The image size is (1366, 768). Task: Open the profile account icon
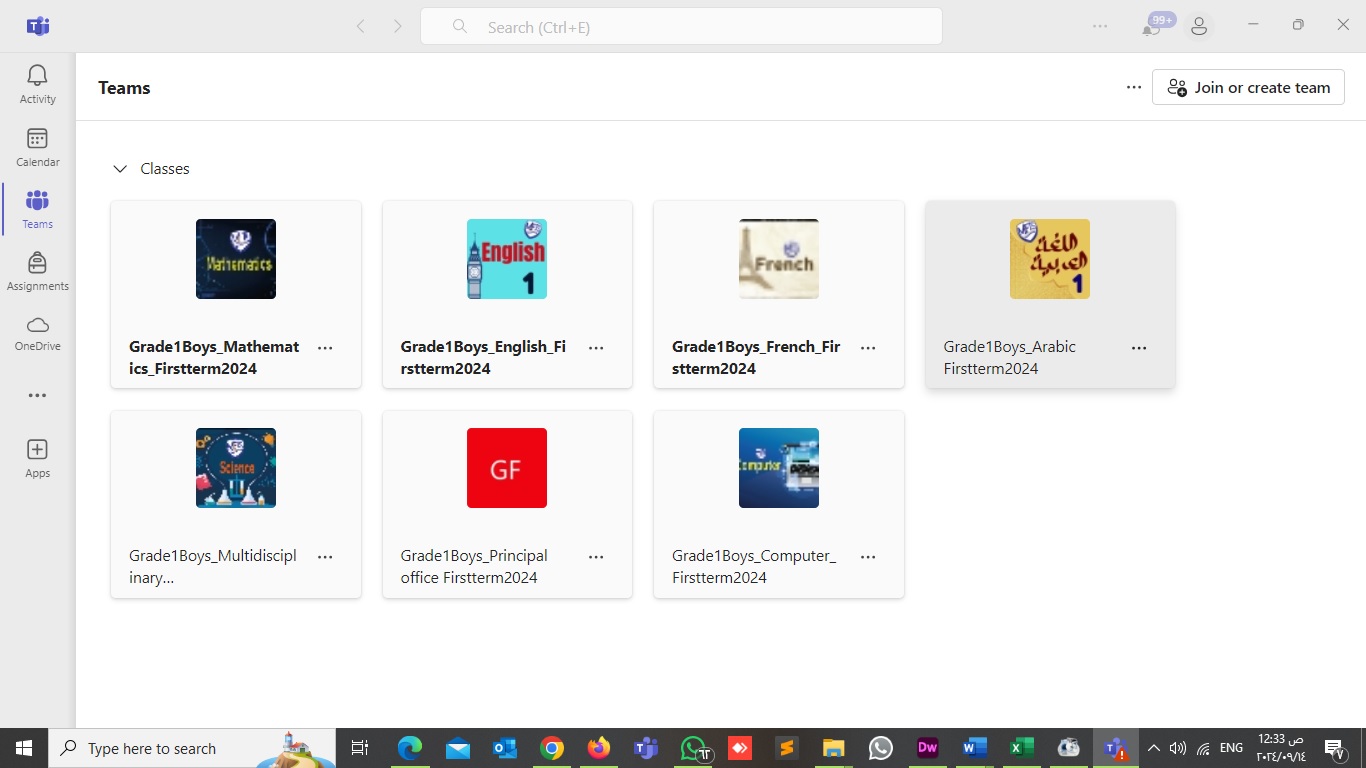tap(1199, 27)
